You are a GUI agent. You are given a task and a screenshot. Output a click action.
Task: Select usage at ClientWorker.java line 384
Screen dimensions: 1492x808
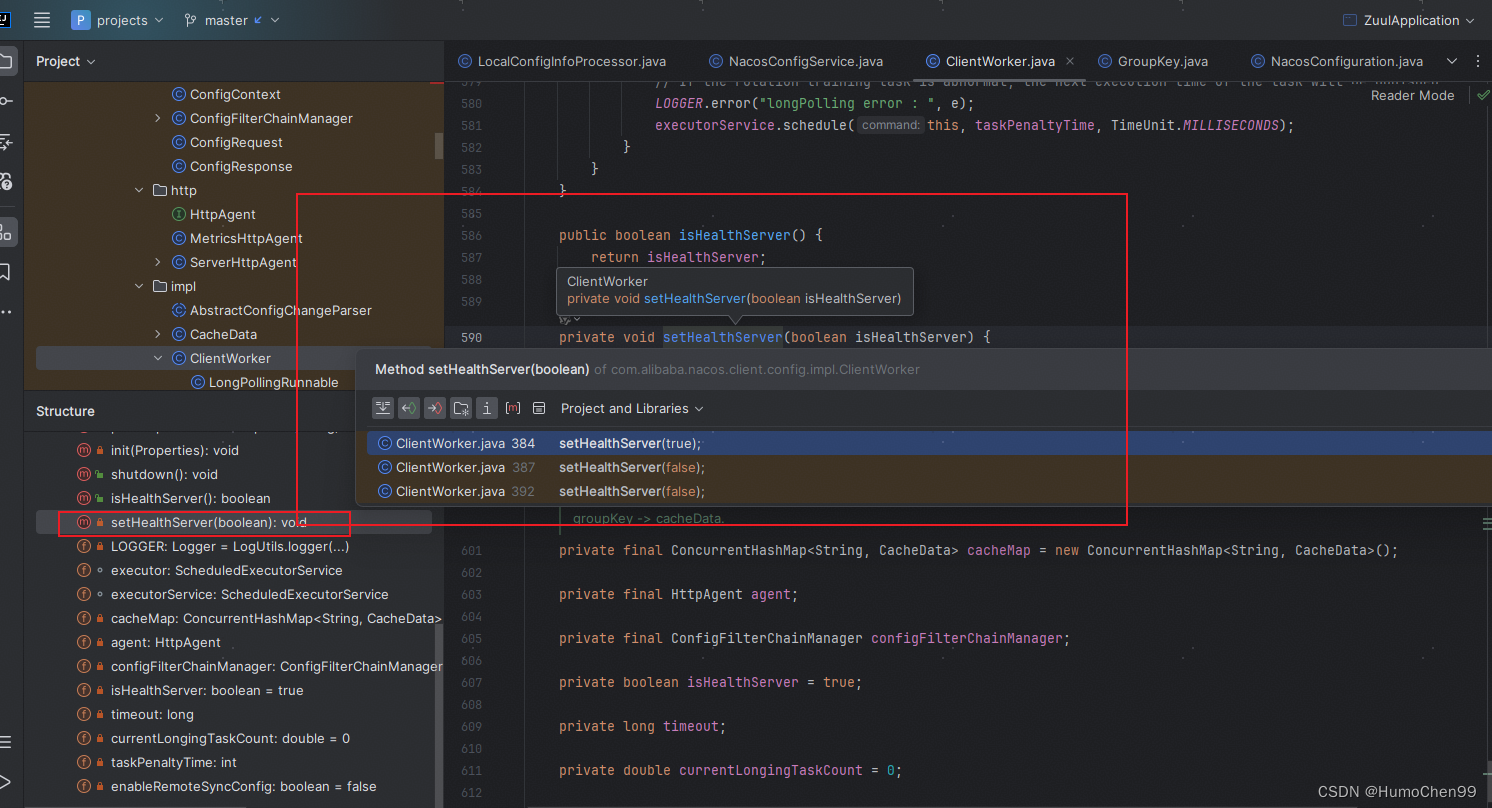(x=929, y=443)
